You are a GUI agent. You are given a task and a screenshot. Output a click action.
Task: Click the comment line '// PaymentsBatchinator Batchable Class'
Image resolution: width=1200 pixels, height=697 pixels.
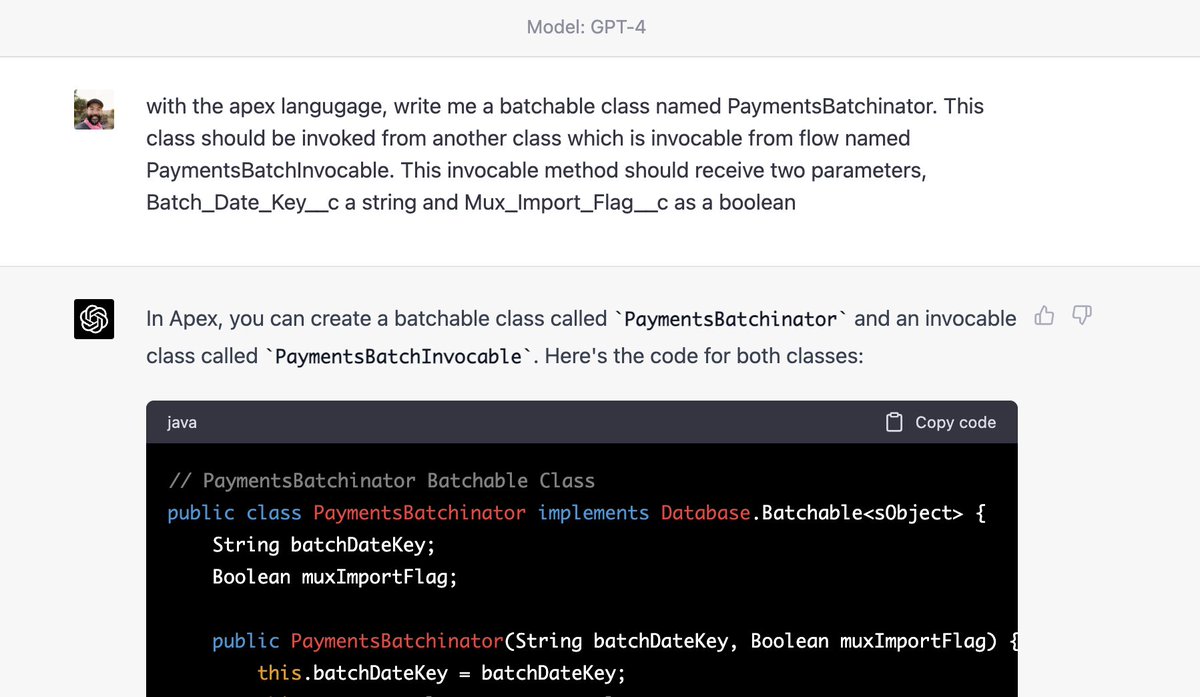click(x=381, y=481)
